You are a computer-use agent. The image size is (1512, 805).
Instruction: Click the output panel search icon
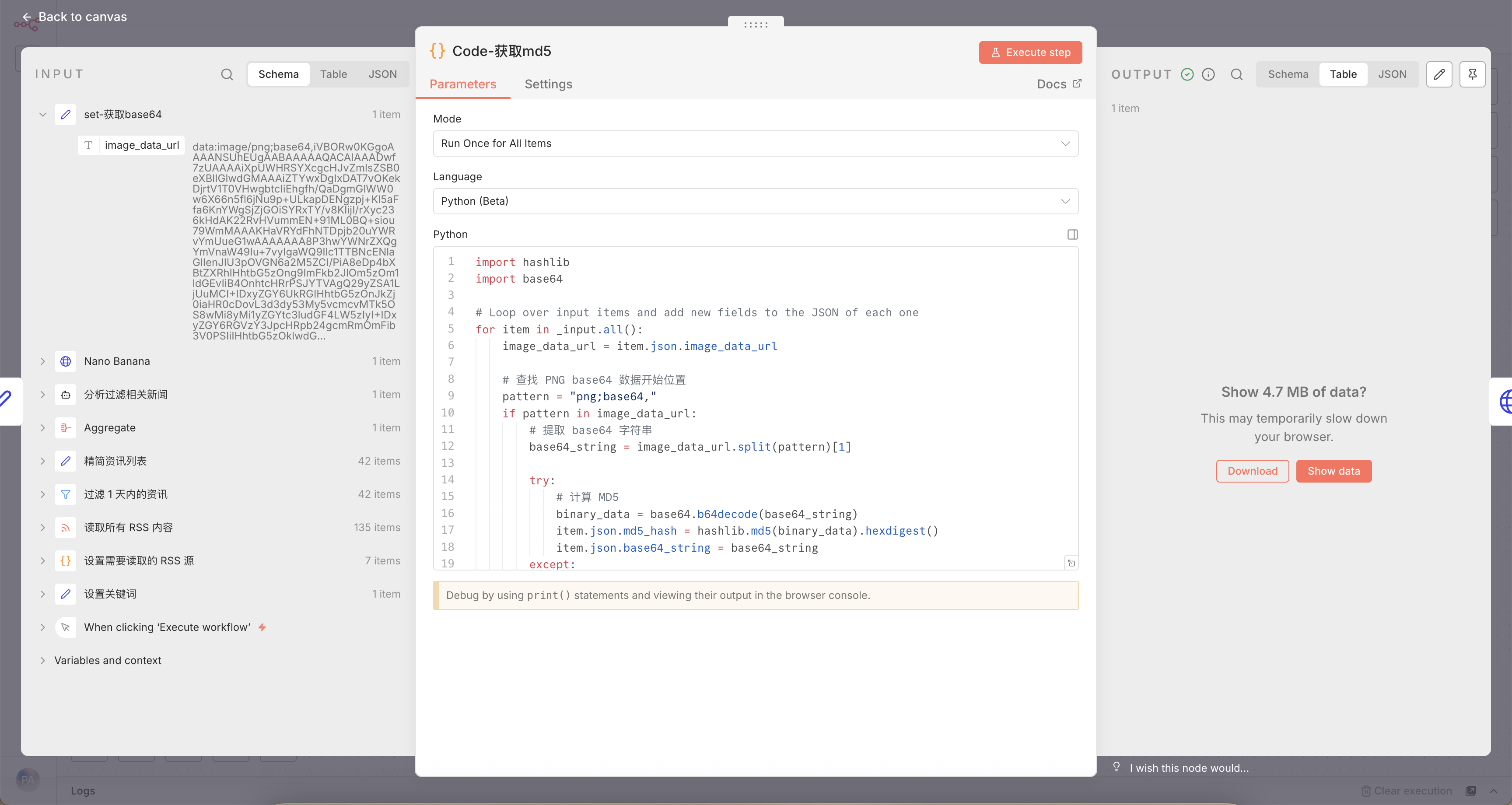coord(1236,74)
